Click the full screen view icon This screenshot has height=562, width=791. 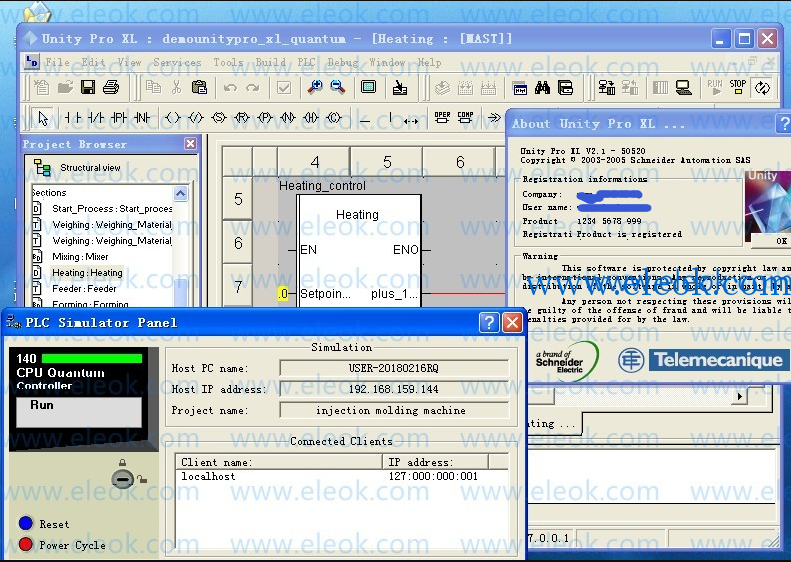tap(369, 87)
